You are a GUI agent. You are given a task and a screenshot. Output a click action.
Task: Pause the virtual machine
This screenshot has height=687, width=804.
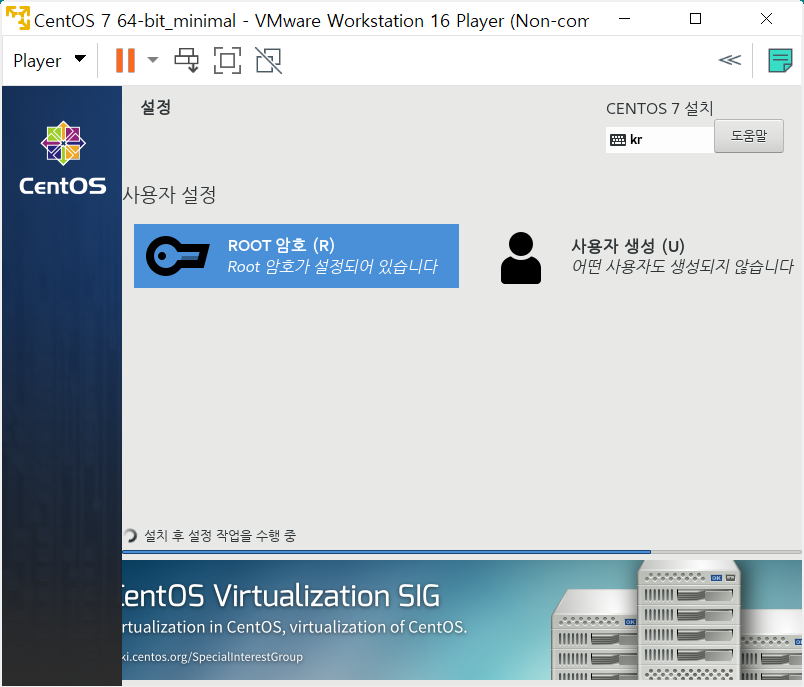pyautogui.click(x=125, y=60)
